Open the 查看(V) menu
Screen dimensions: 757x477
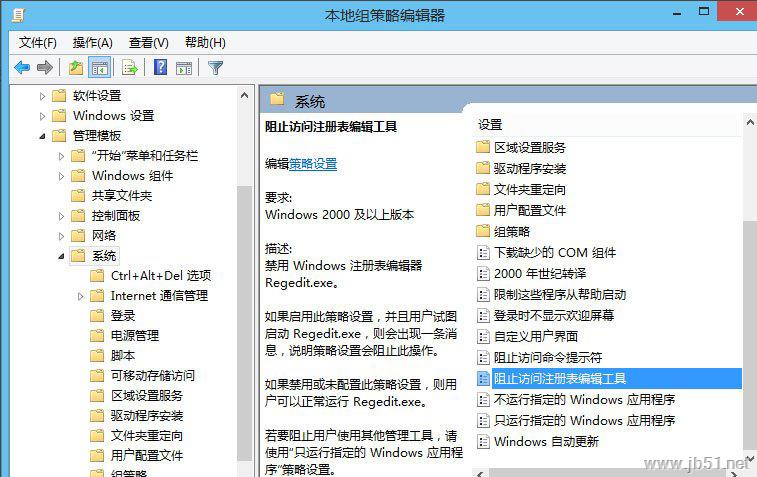pos(148,42)
